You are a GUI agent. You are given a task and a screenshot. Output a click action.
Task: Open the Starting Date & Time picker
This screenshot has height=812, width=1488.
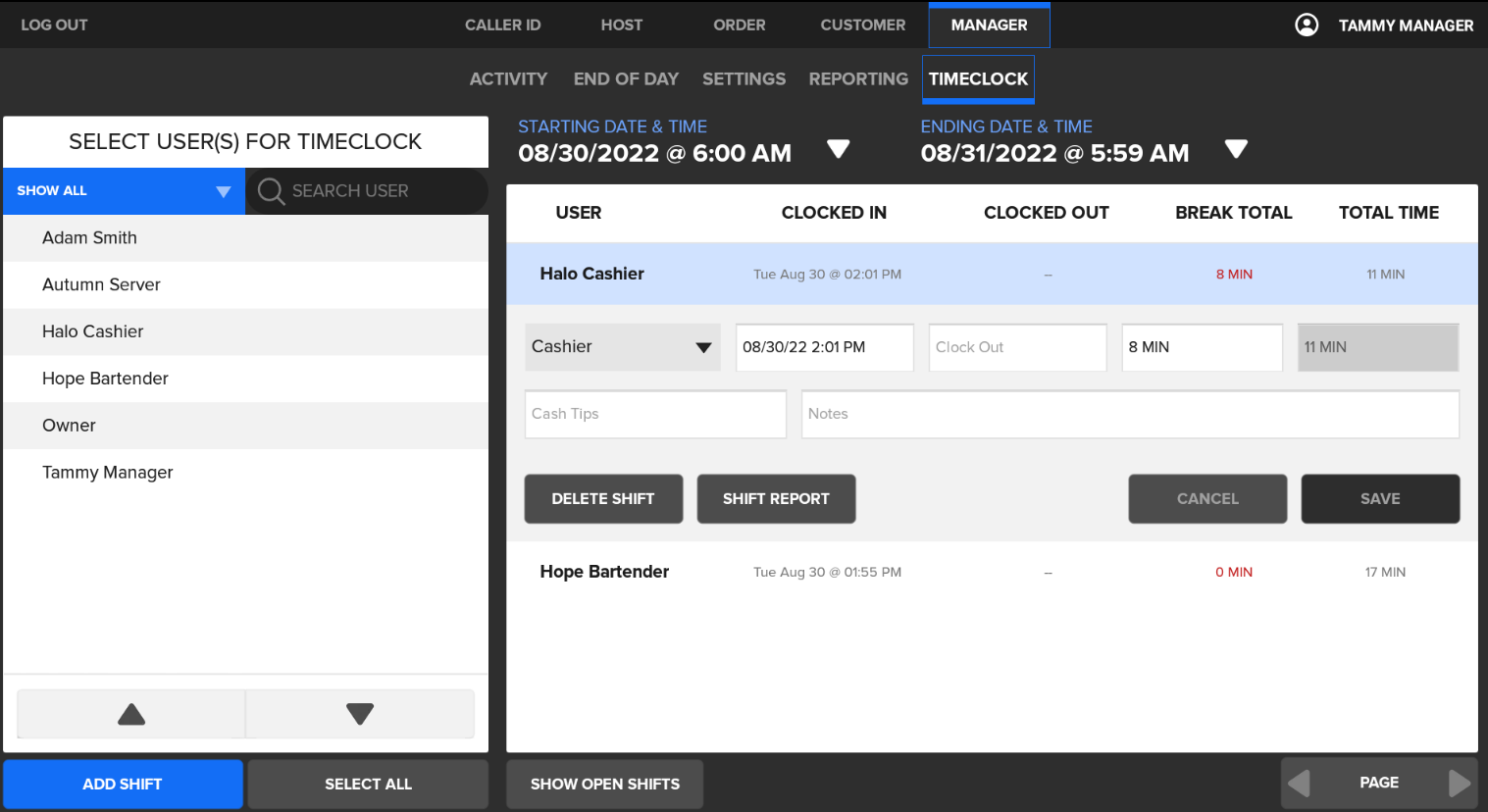839,147
